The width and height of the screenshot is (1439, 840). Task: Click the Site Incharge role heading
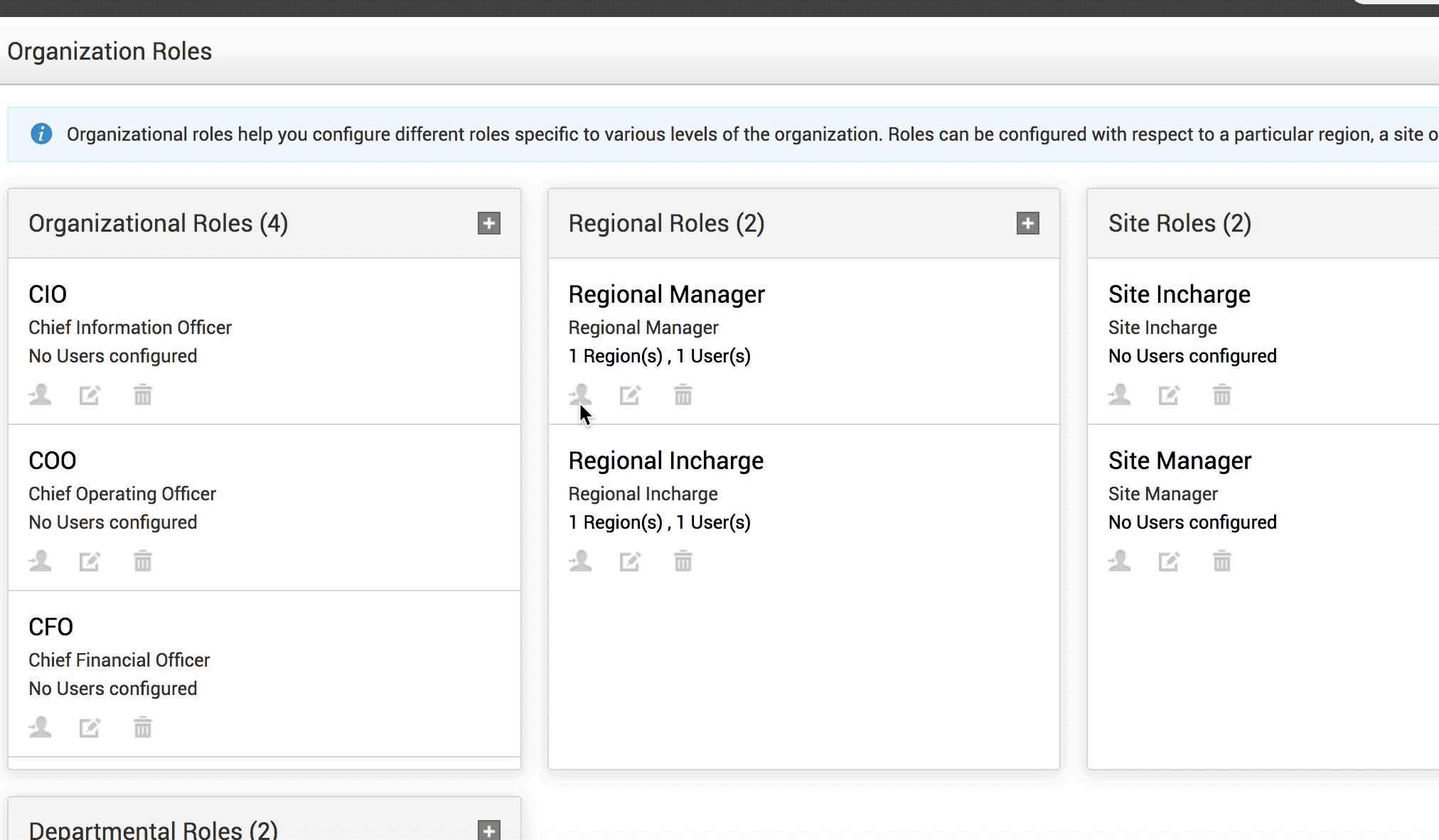1179,294
